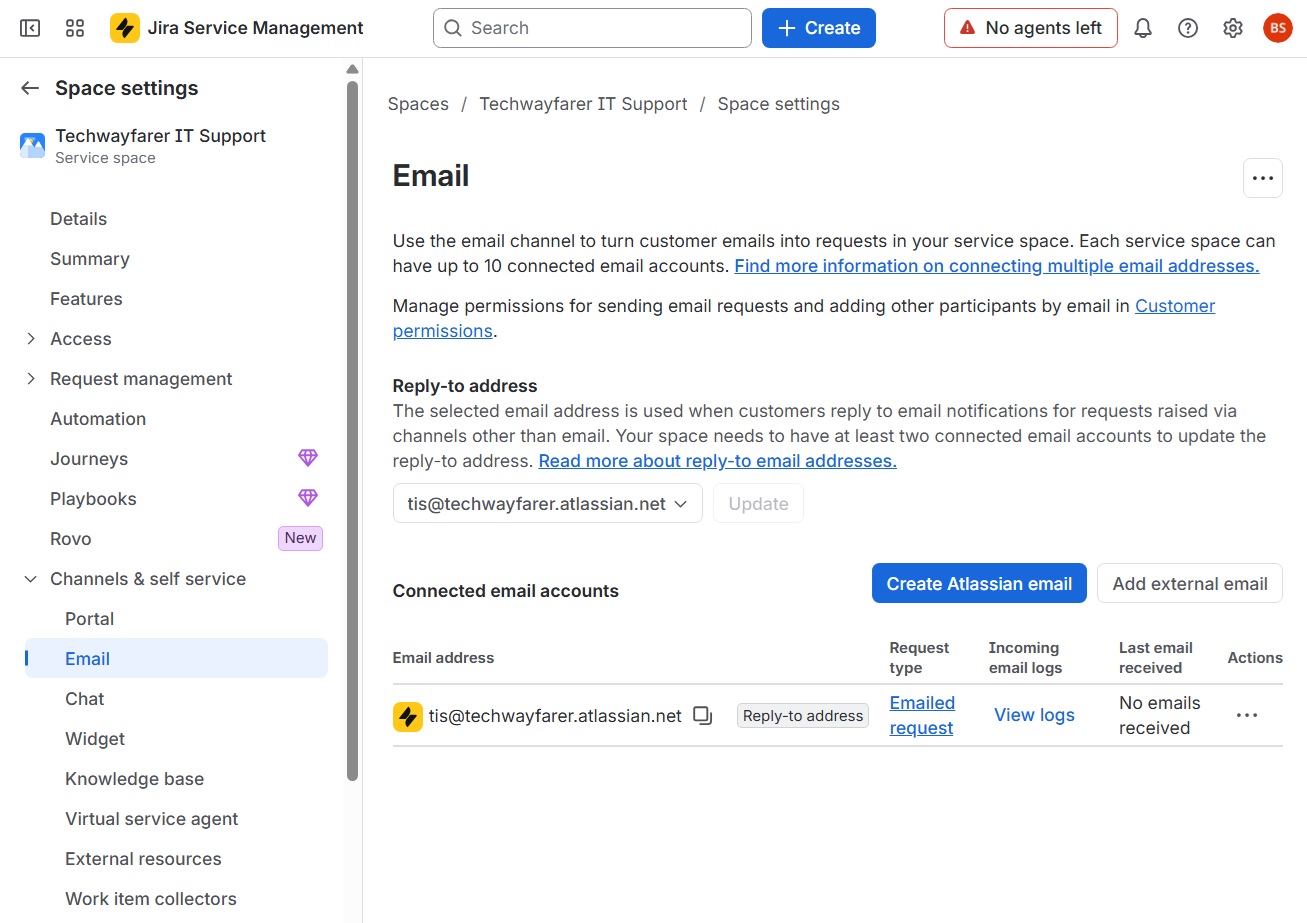Open Details in space settings

click(78, 219)
